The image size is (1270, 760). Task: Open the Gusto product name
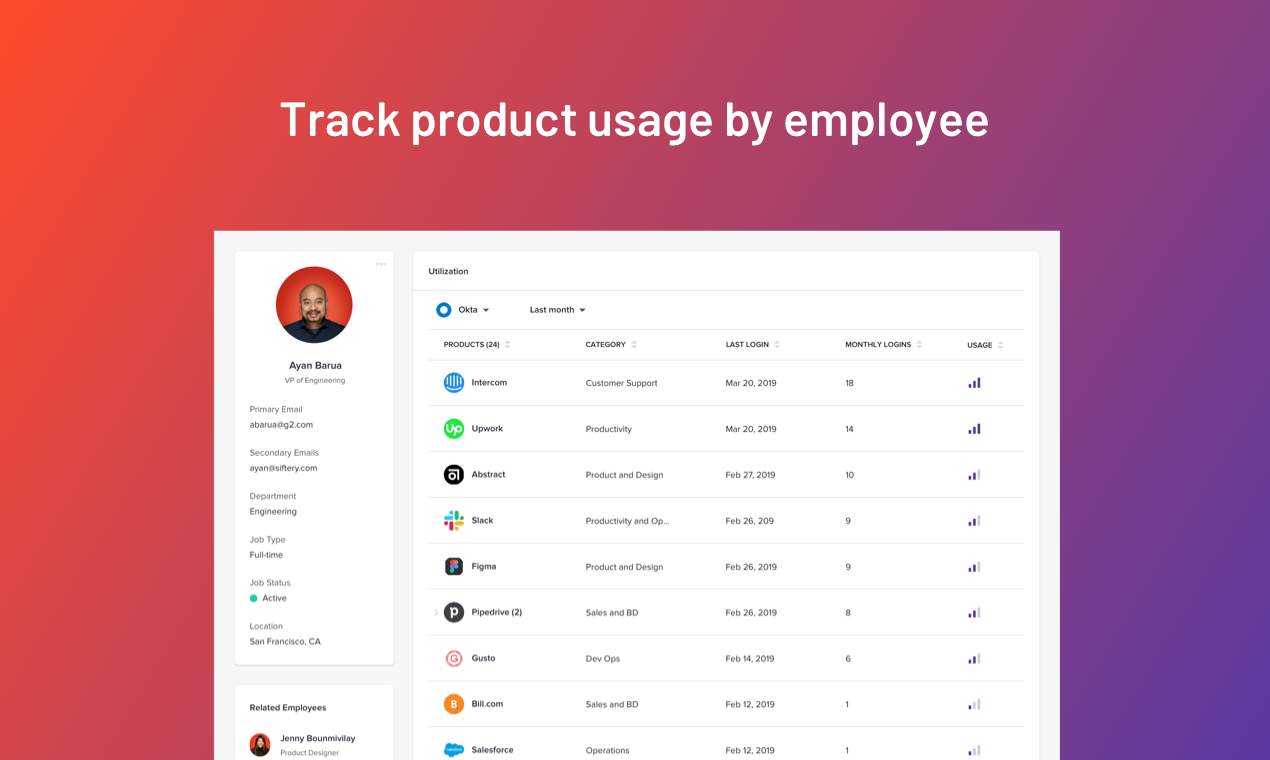483,659
